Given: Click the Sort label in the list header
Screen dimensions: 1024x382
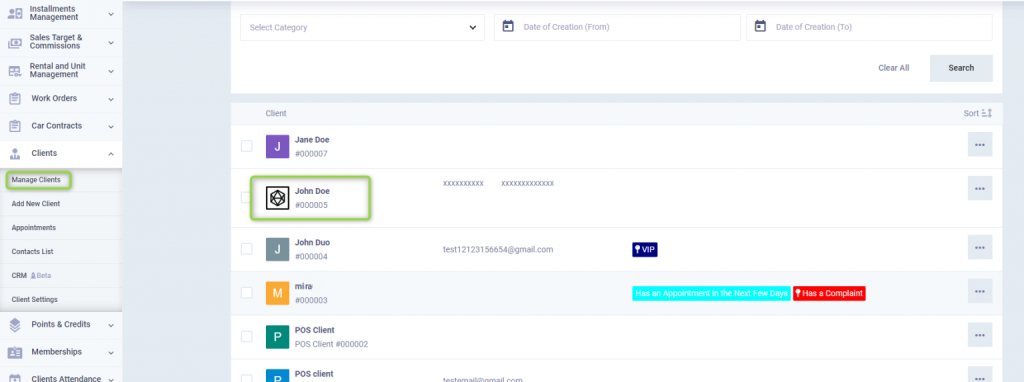Looking at the screenshot, I should click(971, 113).
